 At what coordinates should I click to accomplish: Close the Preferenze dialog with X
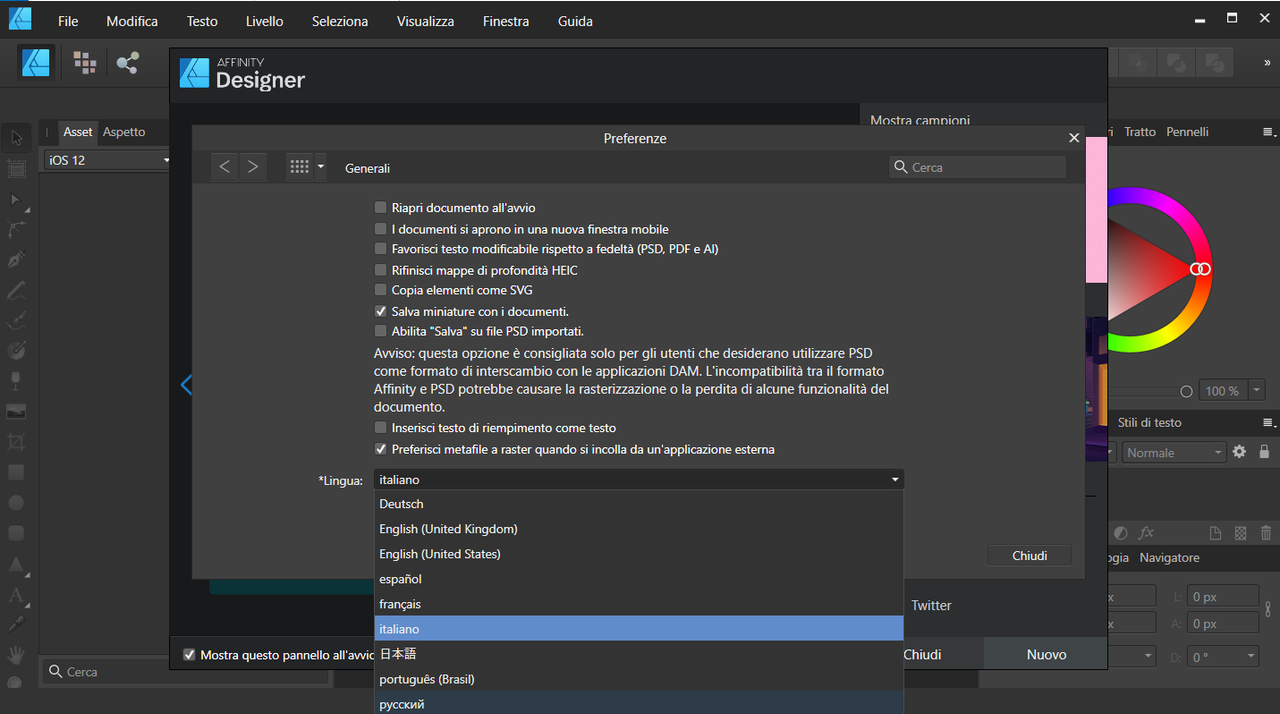pos(1074,138)
